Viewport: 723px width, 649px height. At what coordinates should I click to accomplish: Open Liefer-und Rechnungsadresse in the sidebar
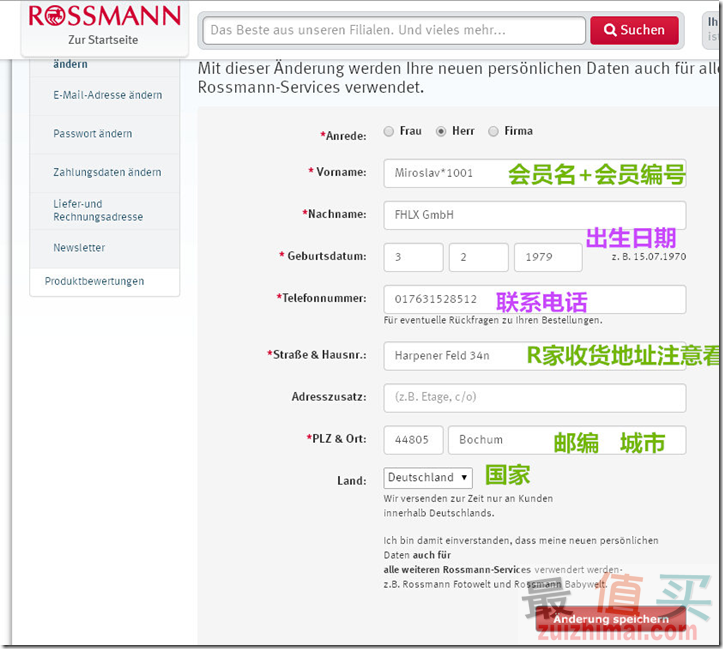(x=98, y=210)
